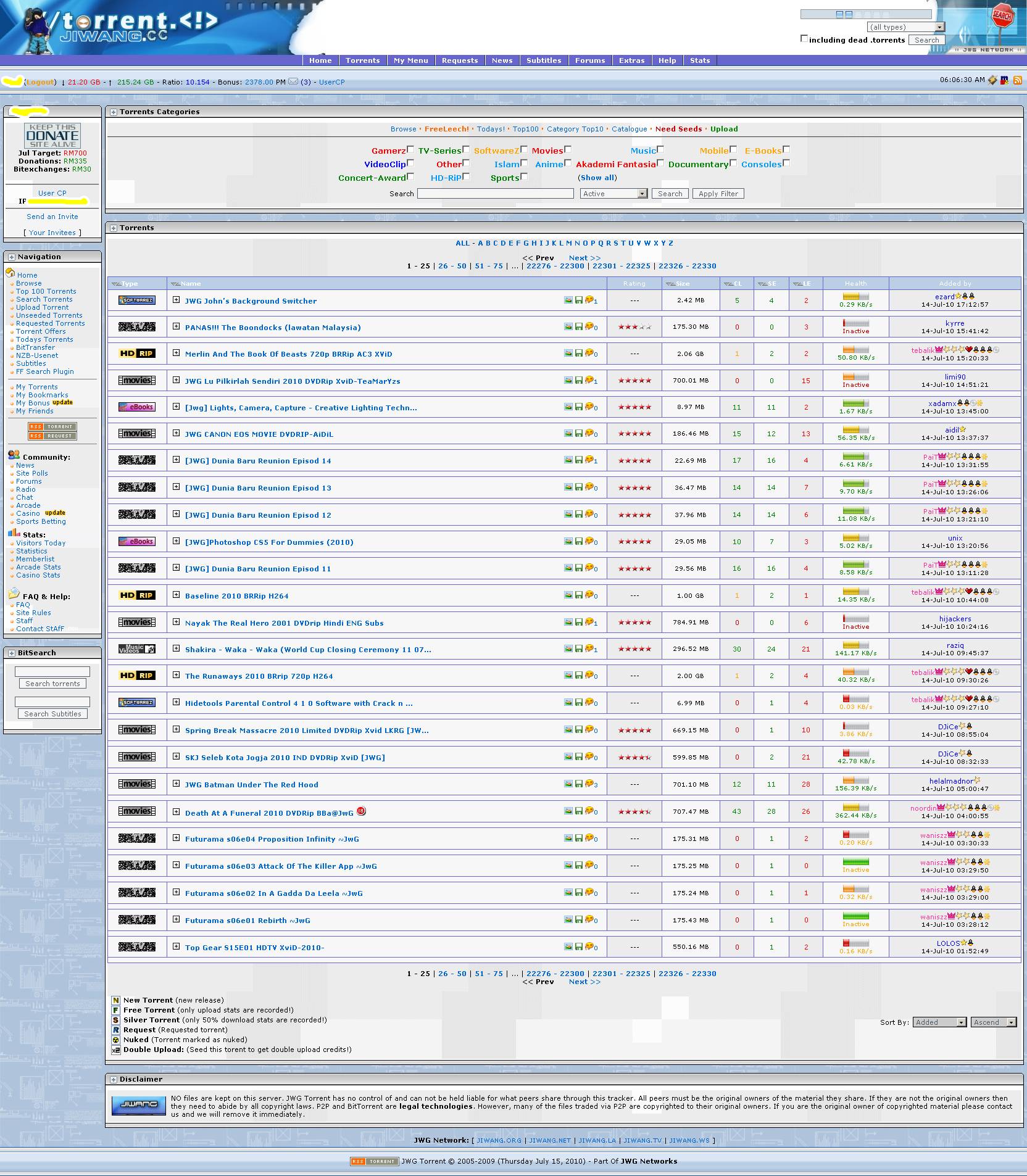Open the Requests menu tab
This screenshot has width=1027, height=1176.
click(460, 60)
